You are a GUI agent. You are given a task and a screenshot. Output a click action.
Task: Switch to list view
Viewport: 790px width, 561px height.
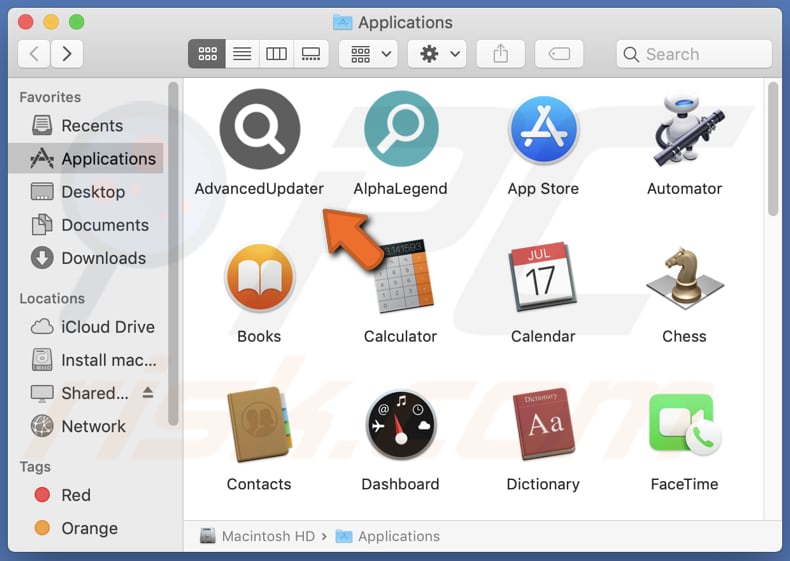(242, 54)
